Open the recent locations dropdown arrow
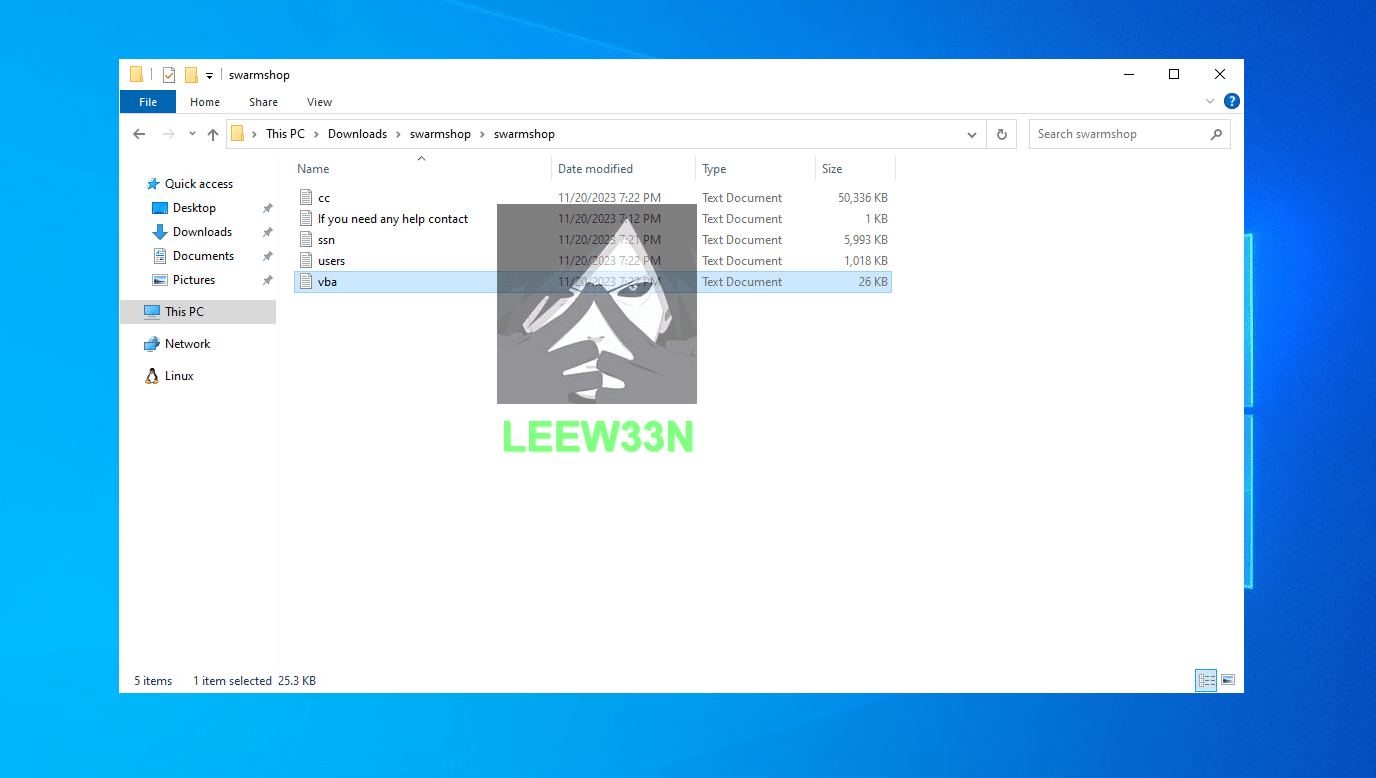 (192, 134)
